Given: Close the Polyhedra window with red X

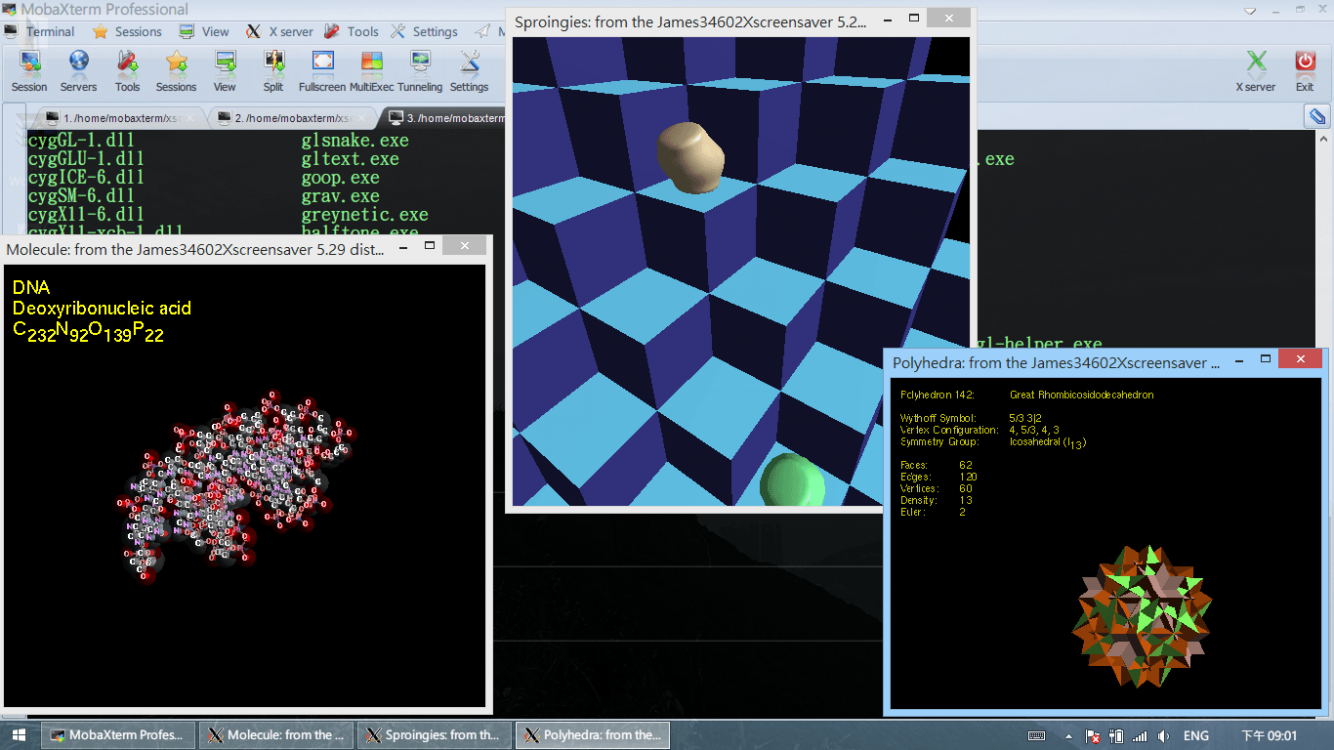Looking at the screenshot, I should [x=1300, y=359].
